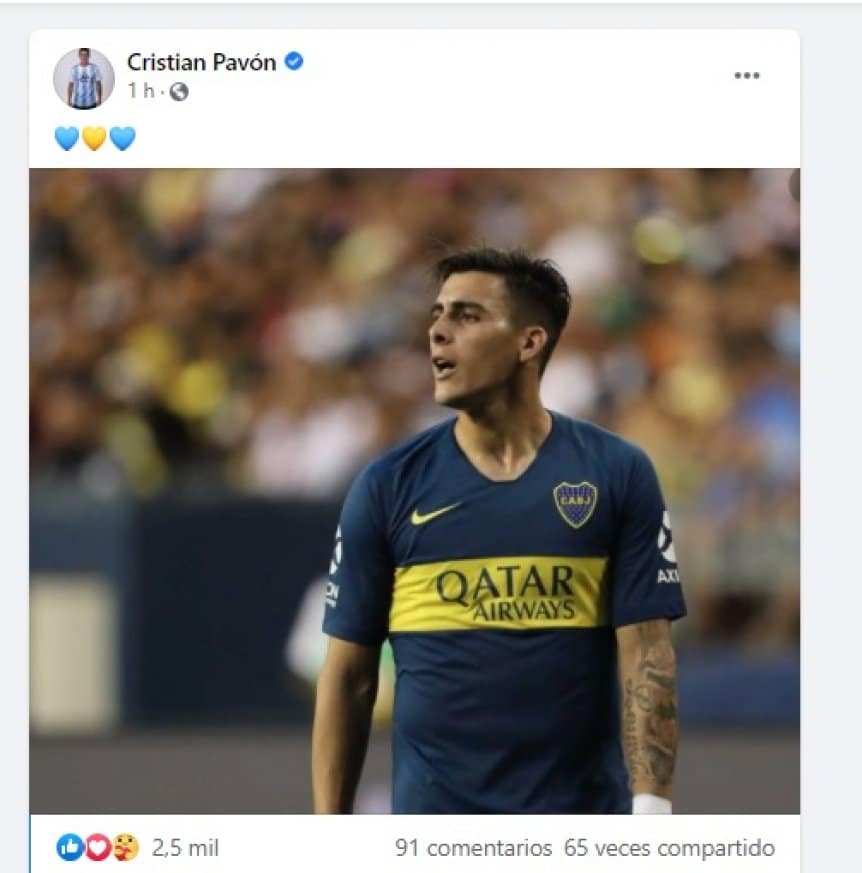Click the Care hug reaction icon
The width and height of the screenshot is (862, 873).
point(124,848)
